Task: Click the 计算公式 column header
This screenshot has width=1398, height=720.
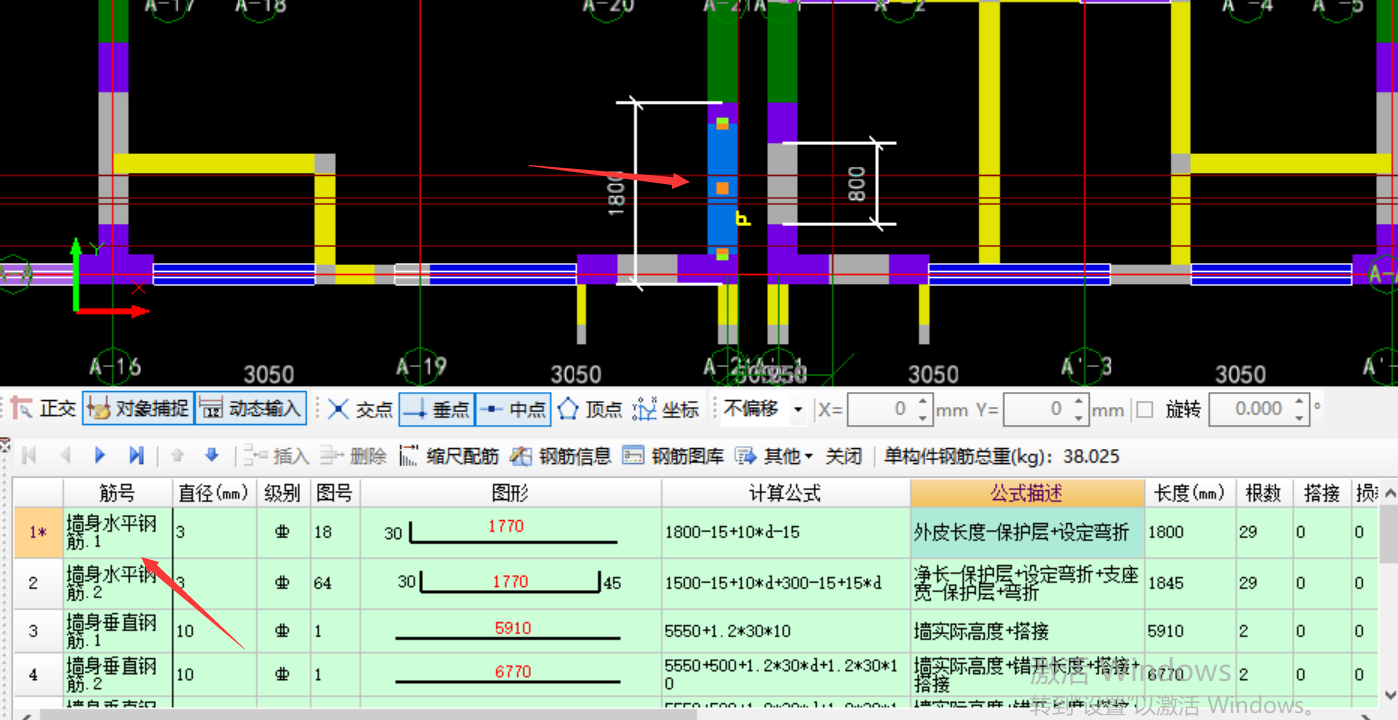Action: 786,493
